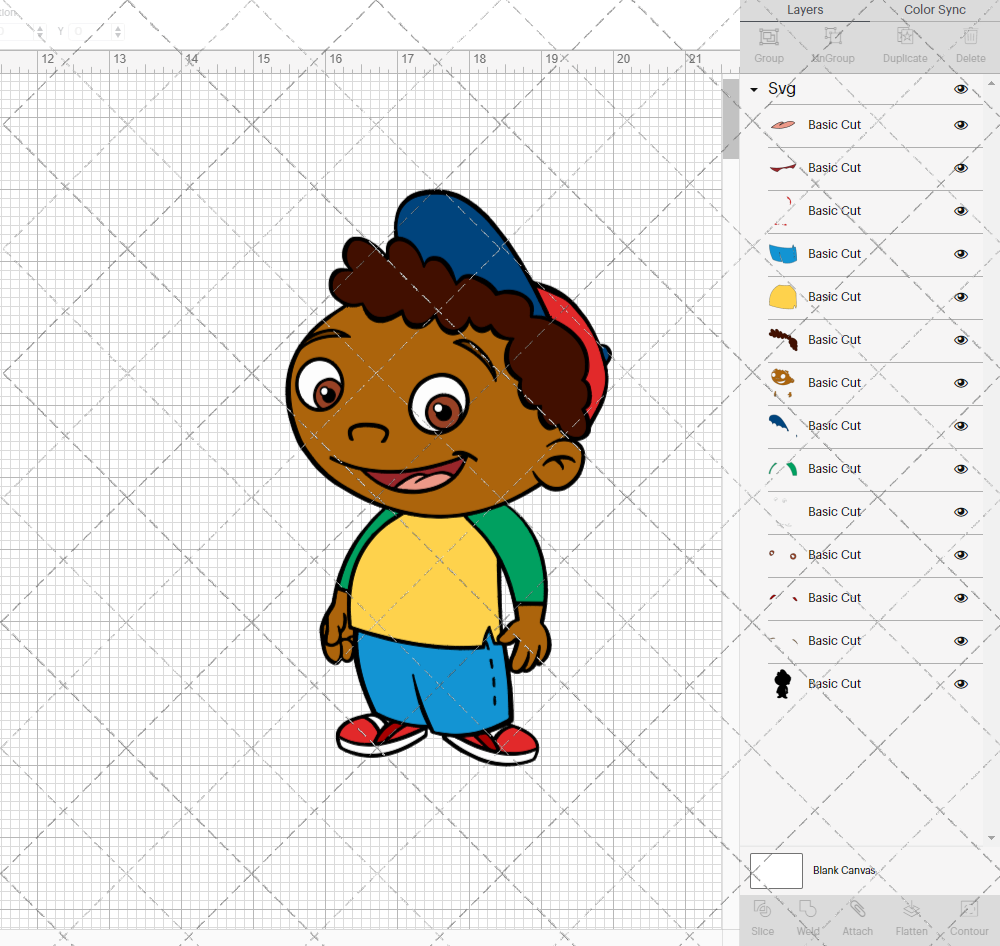Hide the pink lips Basic Cut layer
The image size is (1000, 946).
[x=960, y=125]
